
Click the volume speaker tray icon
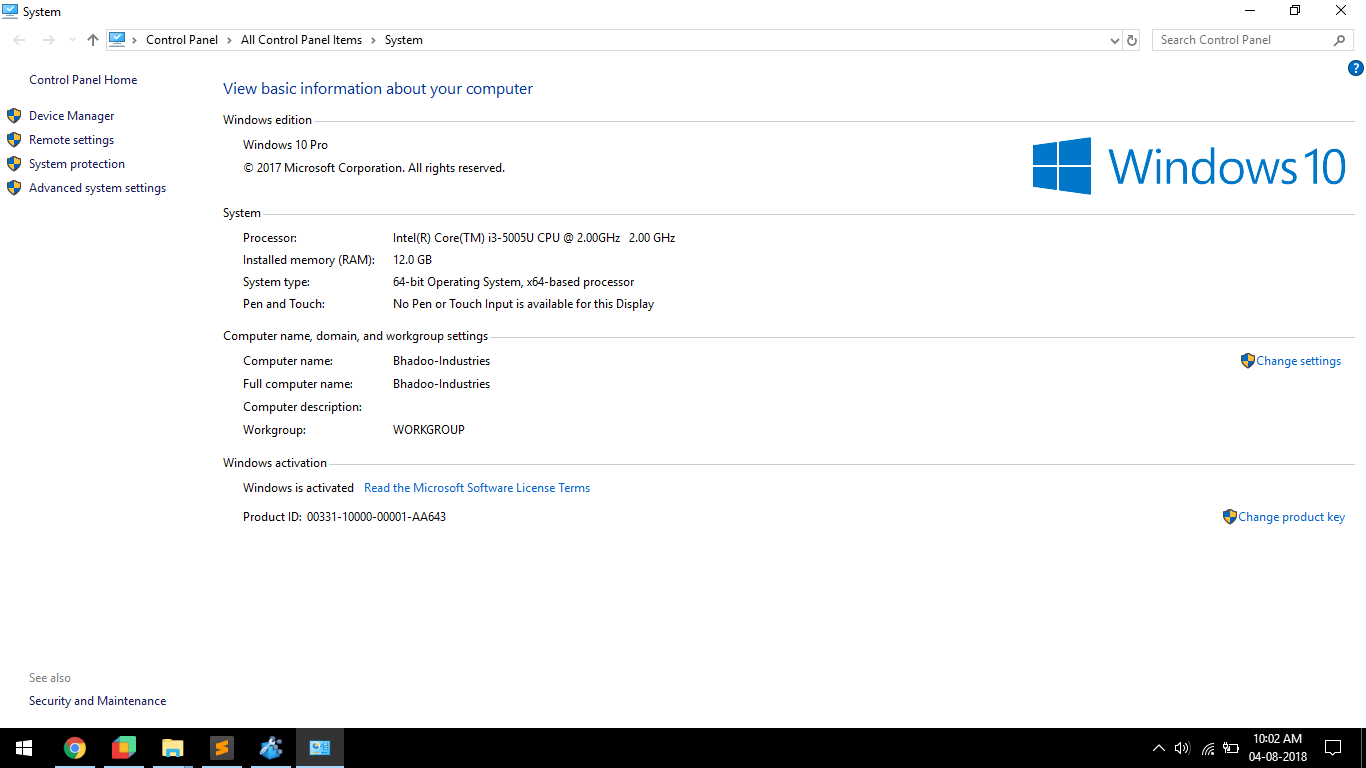pyautogui.click(x=1183, y=748)
